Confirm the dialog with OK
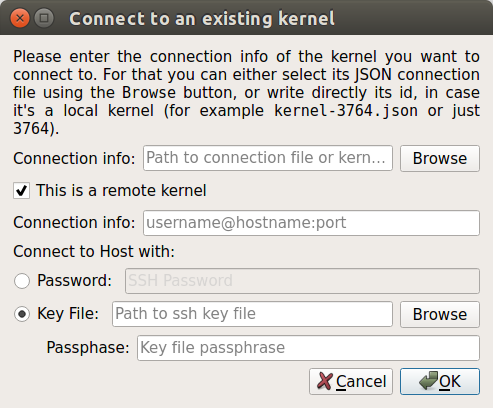 (x=440, y=381)
